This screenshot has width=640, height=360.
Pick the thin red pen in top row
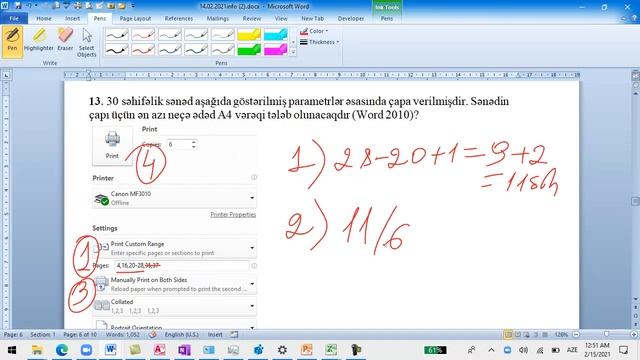coord(143,35)
